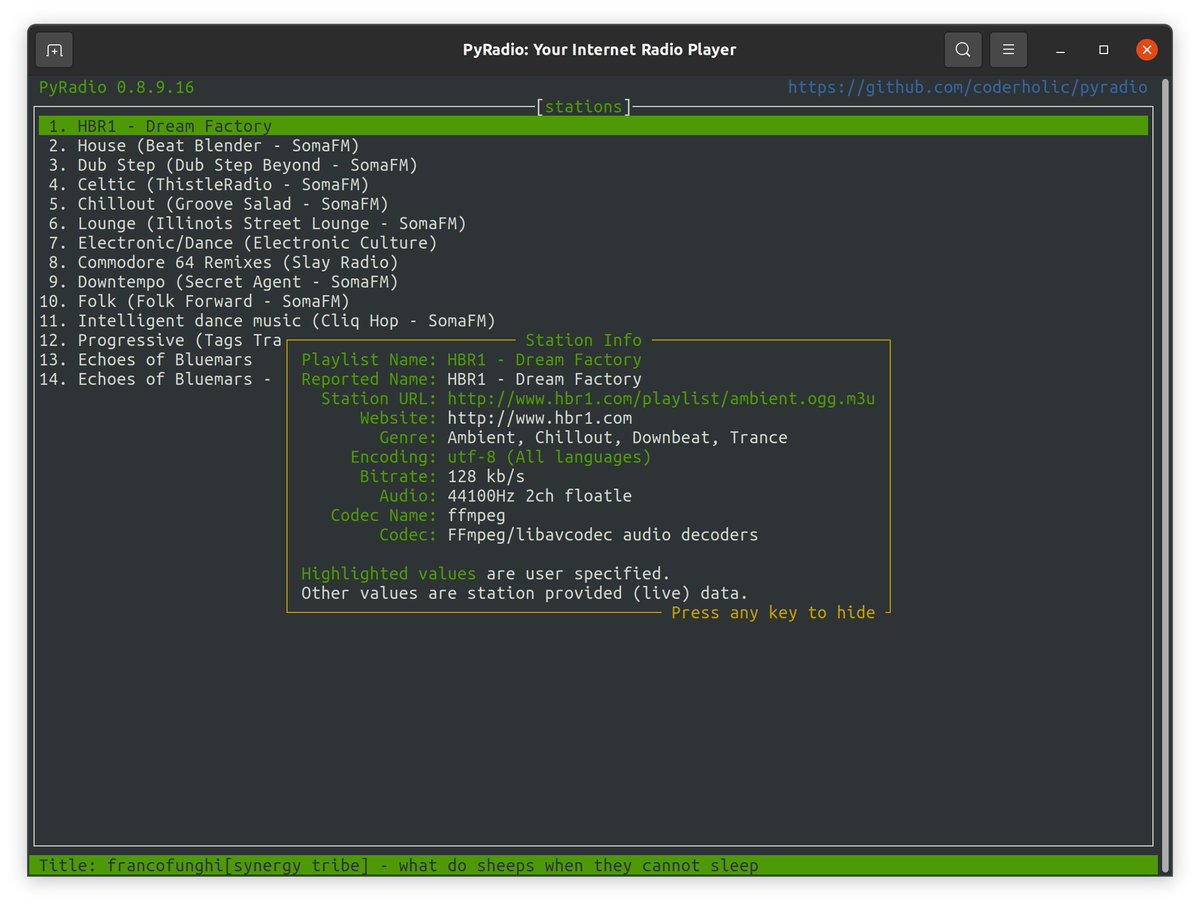Click the Encoding value utf-8 (All languages)

549,457
